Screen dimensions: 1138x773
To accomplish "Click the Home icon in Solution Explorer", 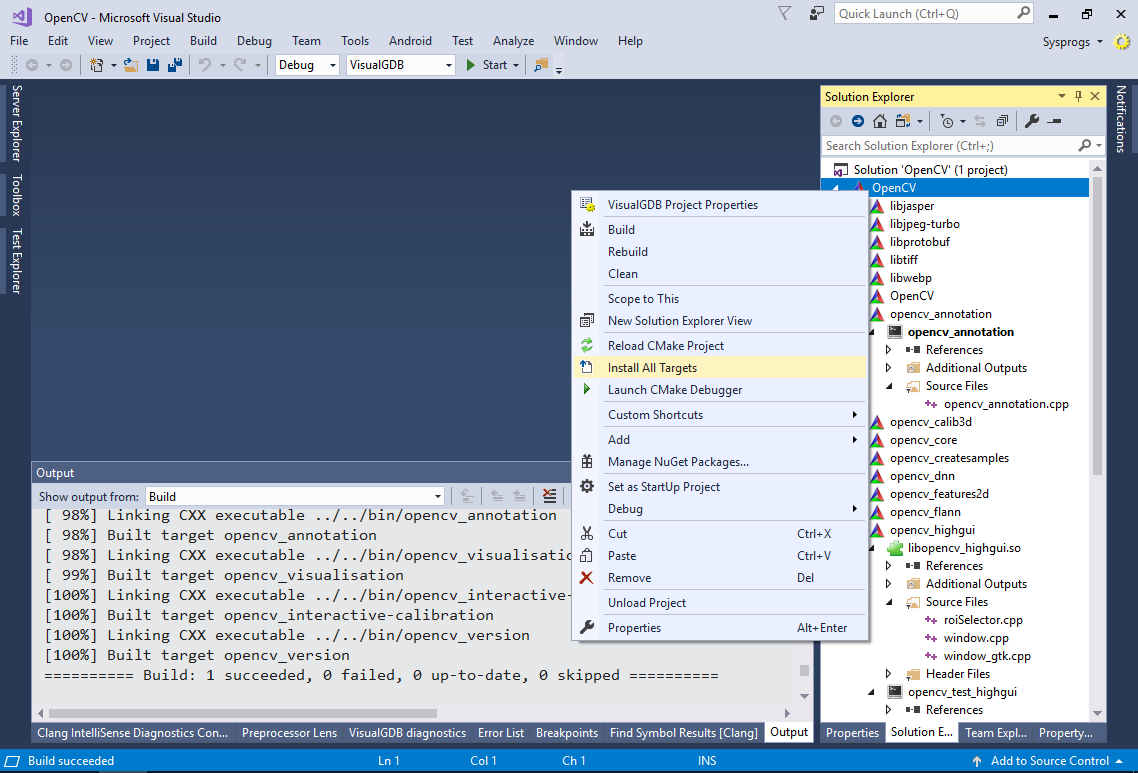I will 879,121.
